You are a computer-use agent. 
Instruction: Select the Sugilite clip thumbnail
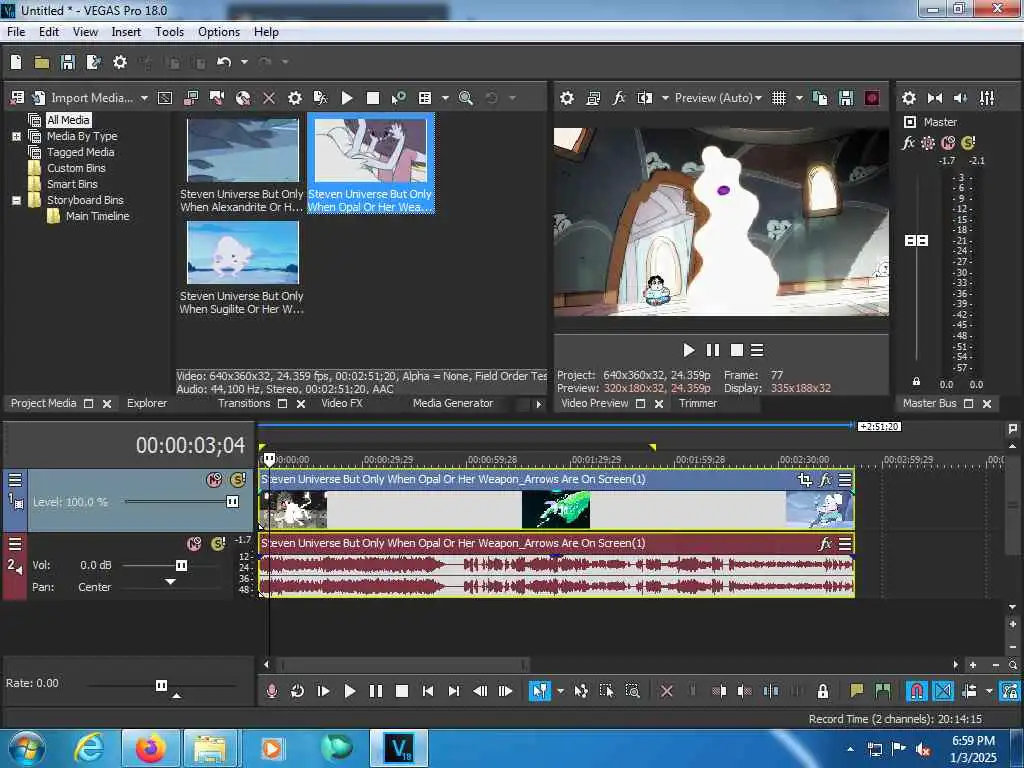coord(242,252)
